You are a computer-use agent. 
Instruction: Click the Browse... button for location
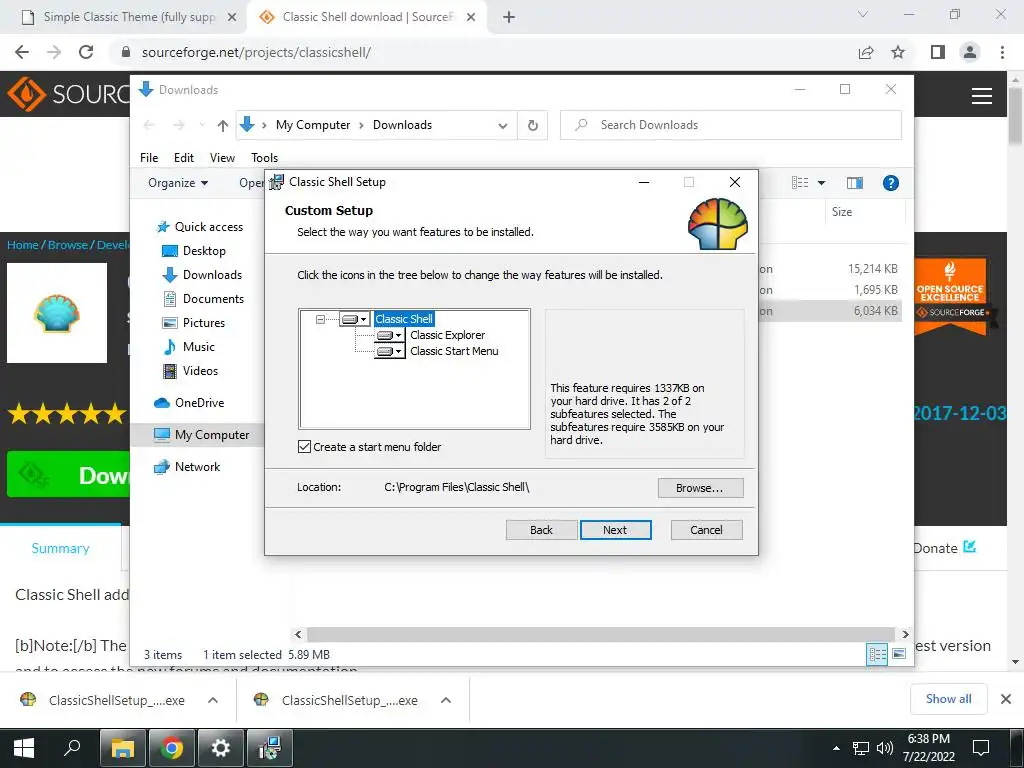click(x=700, y=488)
